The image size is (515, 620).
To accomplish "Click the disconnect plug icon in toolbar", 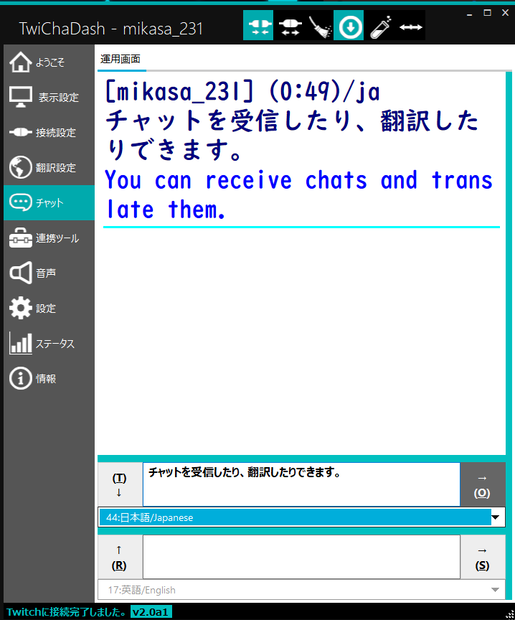I will coord(290,26).
